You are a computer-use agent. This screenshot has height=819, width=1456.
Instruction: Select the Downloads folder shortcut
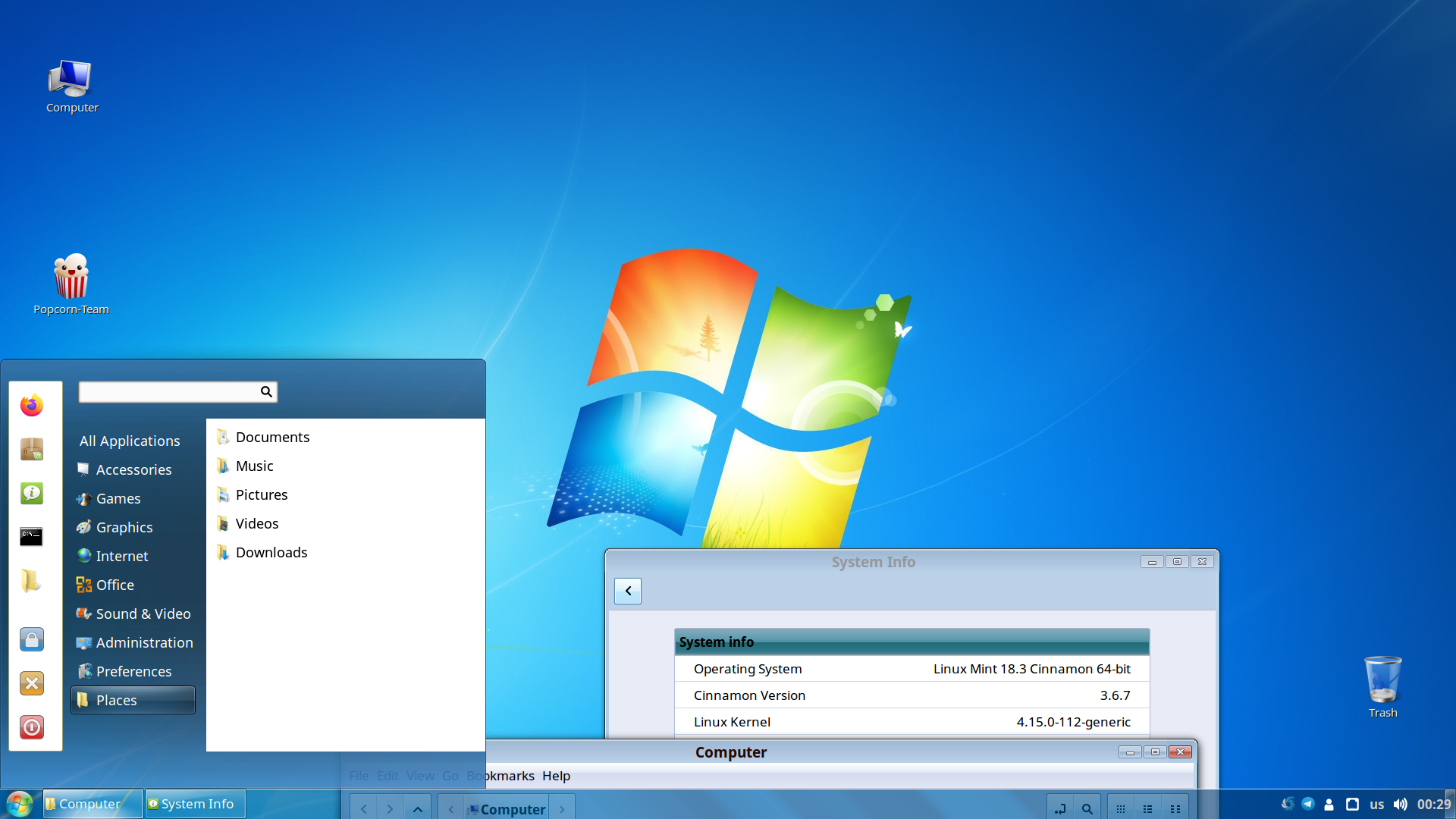click(270, 552)
